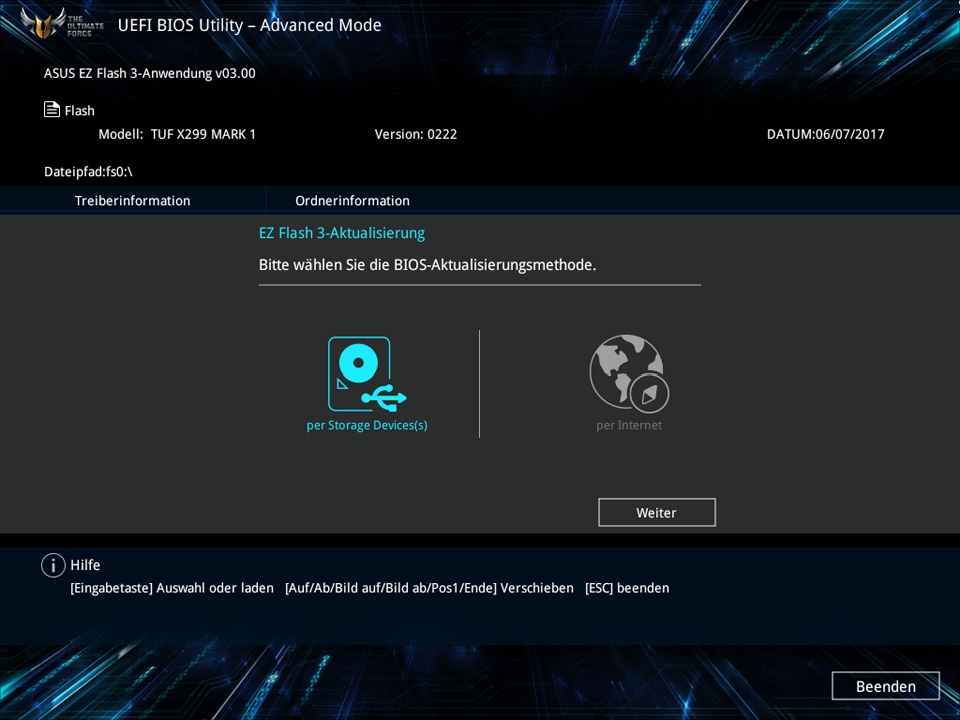Click the Beenden button
Viewport: 960px width, 720px height.
coord(885,686)
